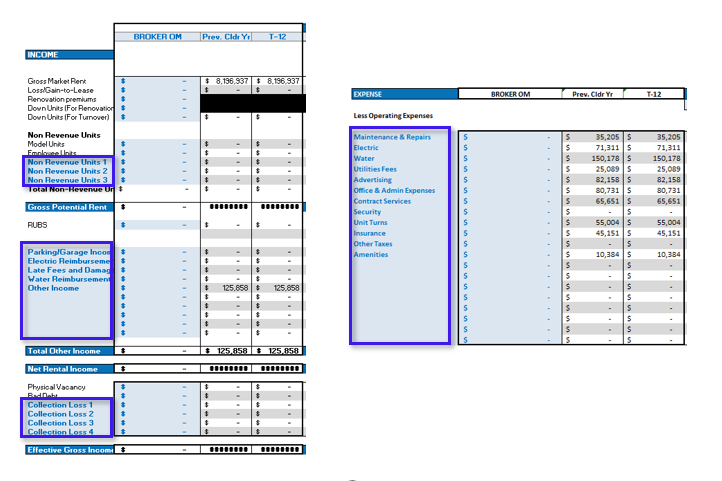Select the Physical Vacancy label
Viewport: 722px width, 481px height.
56,387
